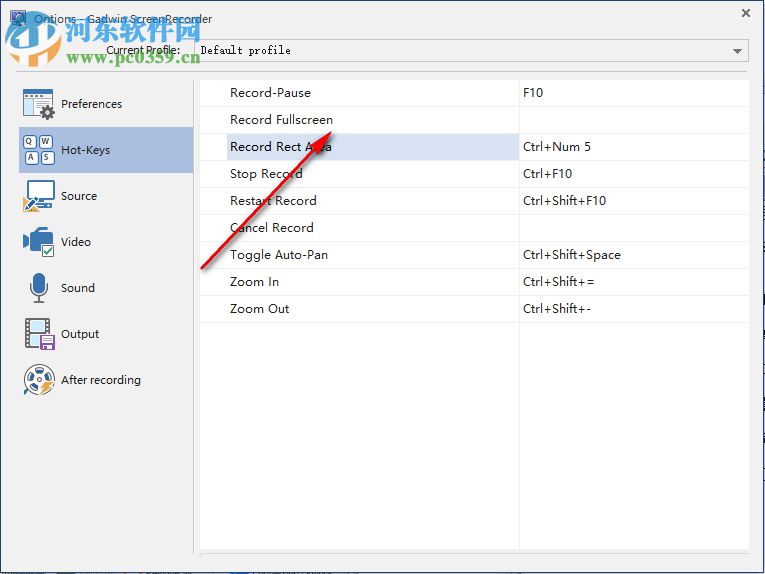Viewport: 765px width, 574px height.
Task: Click the Default profile combo box field
Action: [471, 50]
